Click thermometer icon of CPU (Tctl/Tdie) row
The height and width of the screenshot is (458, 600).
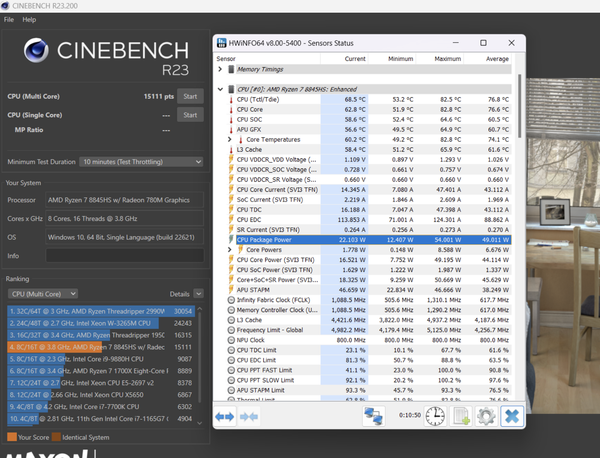pyautogui.click(x=231, y=99)
